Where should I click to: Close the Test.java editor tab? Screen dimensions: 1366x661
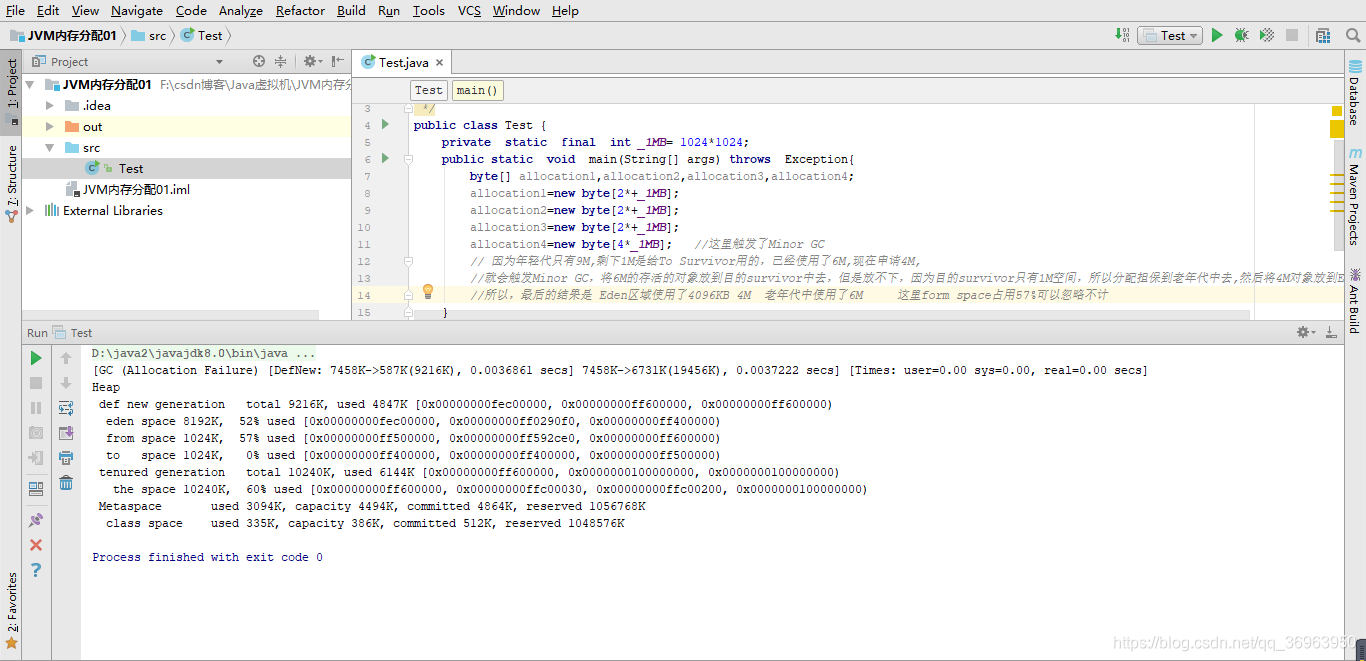pos(439,63)
